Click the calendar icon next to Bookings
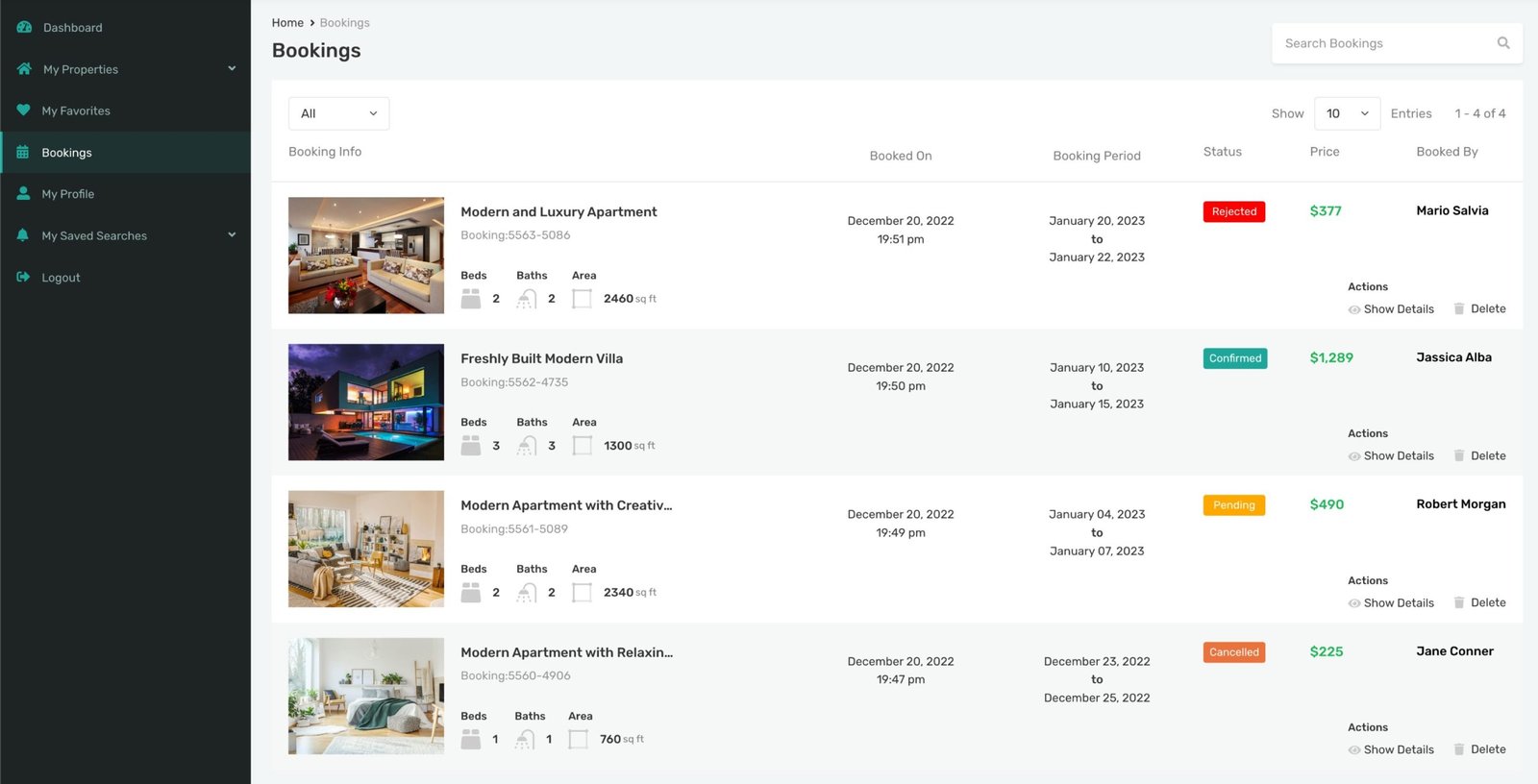Screen dimensions: 1538x784 point(23,153)
